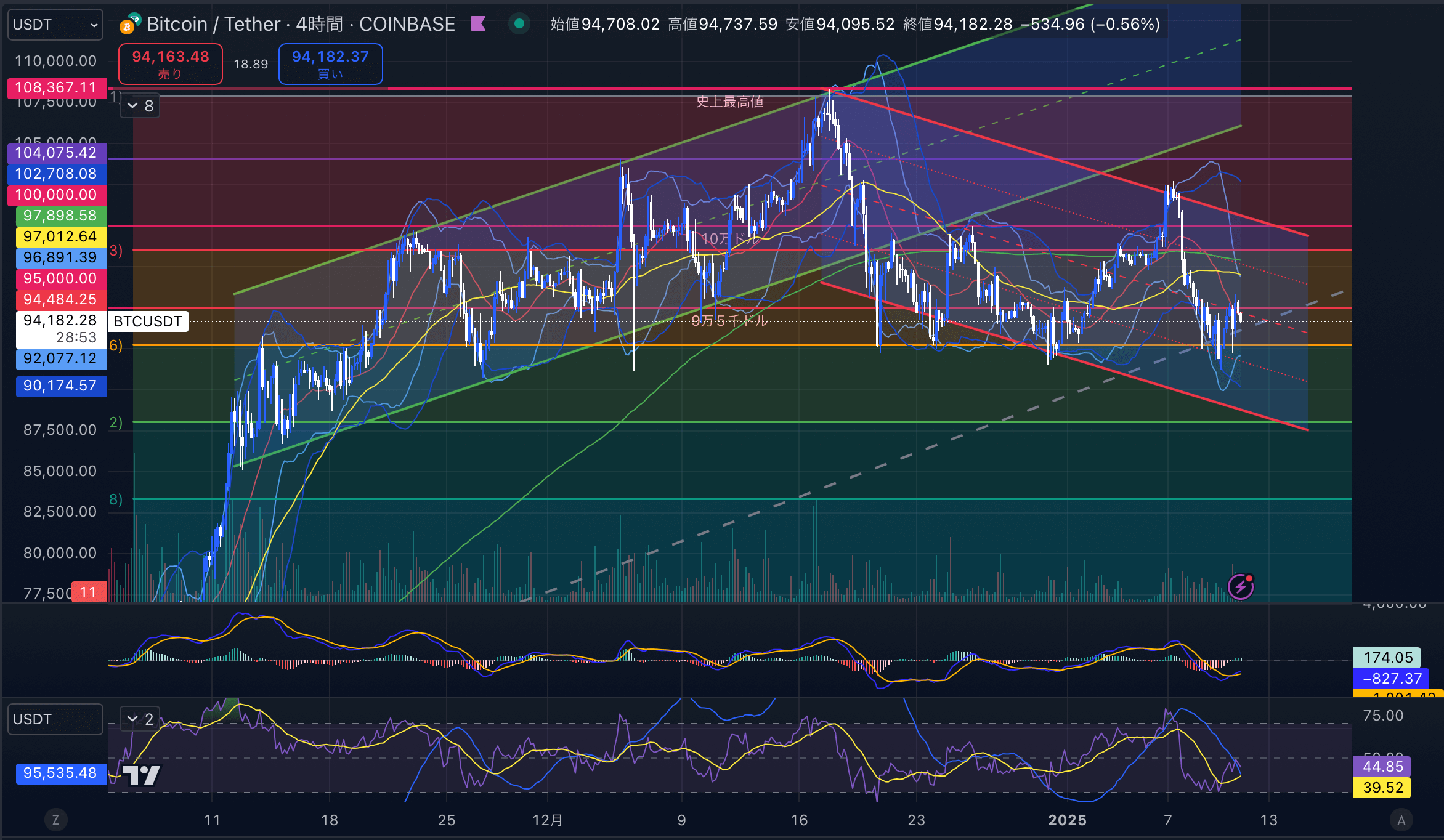Click the MACD value label -827.37
This screenshot has height=840, width=1444.
coord(1392,679)
